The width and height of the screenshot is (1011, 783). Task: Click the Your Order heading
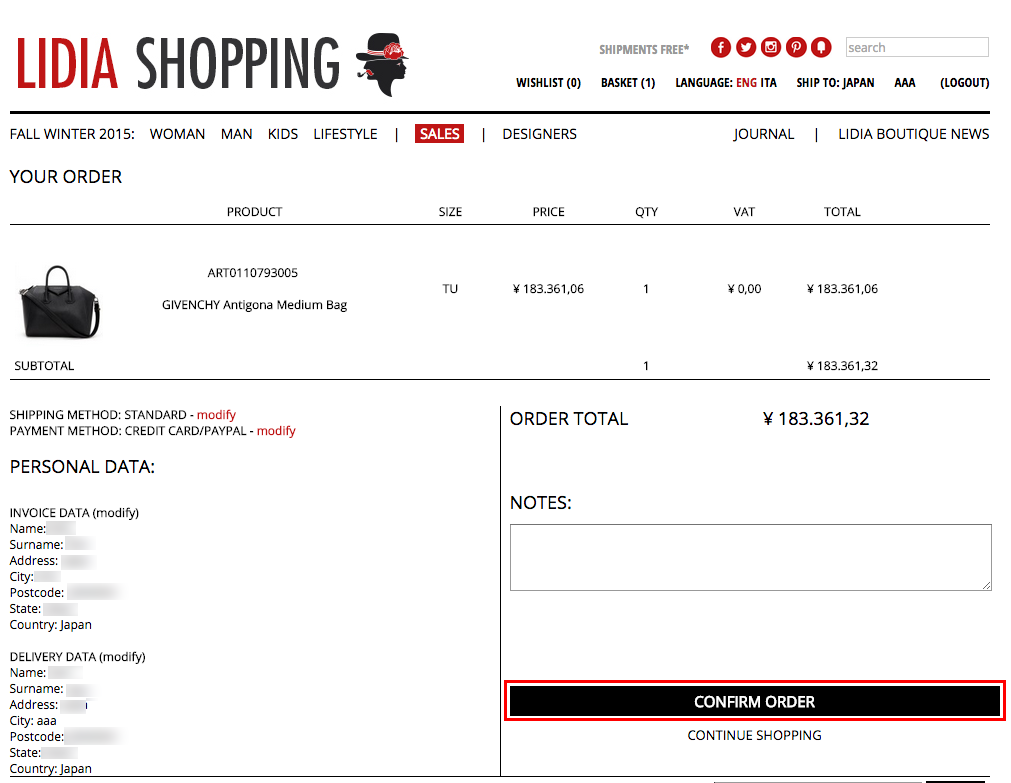point(66,177)
